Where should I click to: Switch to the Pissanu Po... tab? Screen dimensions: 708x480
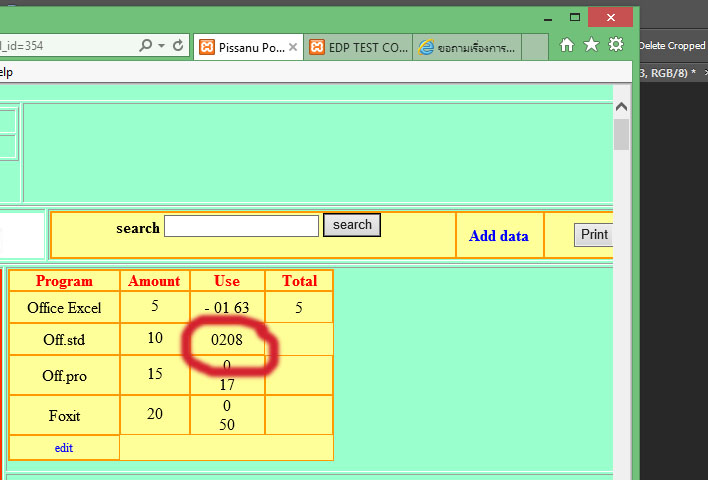(248, 47)
